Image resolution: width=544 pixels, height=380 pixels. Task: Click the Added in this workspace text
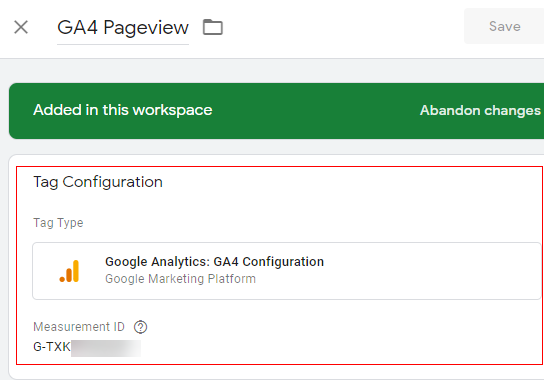(122, 110)
